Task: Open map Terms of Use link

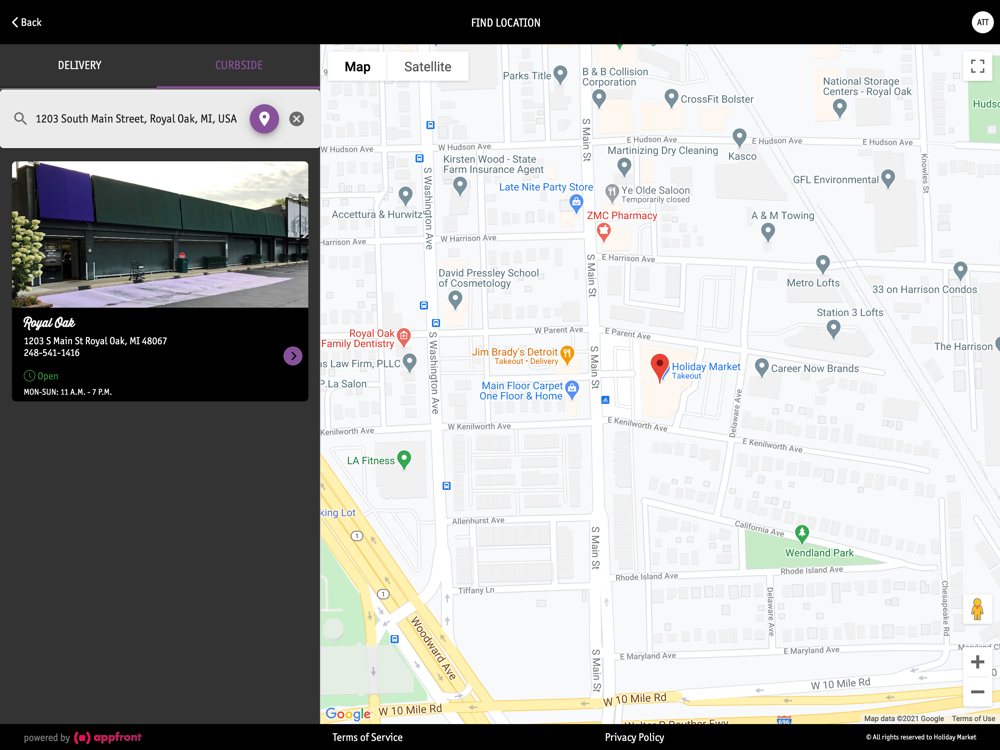Action: click(973, 718)
